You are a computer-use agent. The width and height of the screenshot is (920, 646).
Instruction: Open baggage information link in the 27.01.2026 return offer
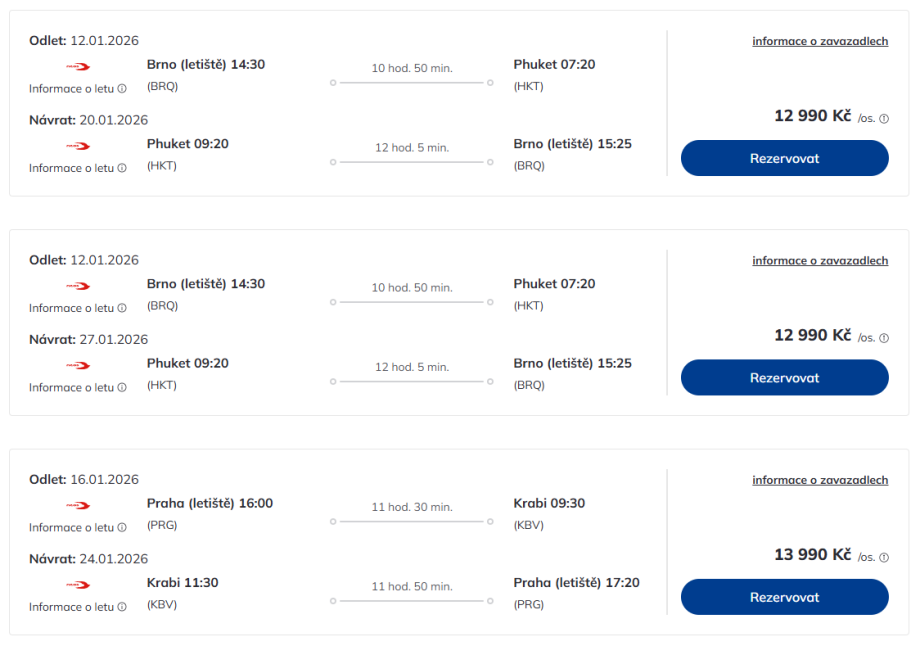[x=820, y=261]
